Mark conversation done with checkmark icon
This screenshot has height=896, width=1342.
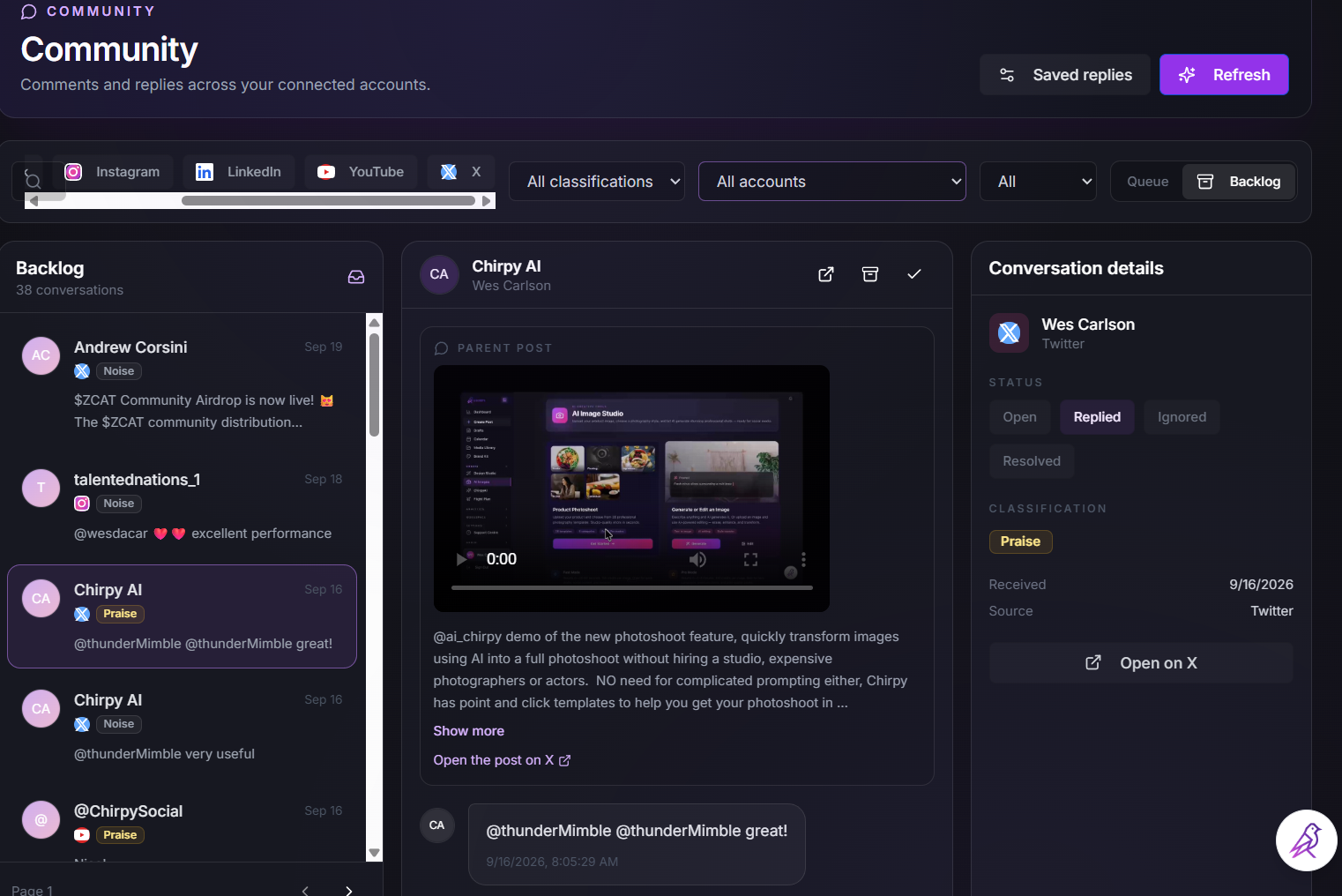pyautogui.click(x=914, y=274)
